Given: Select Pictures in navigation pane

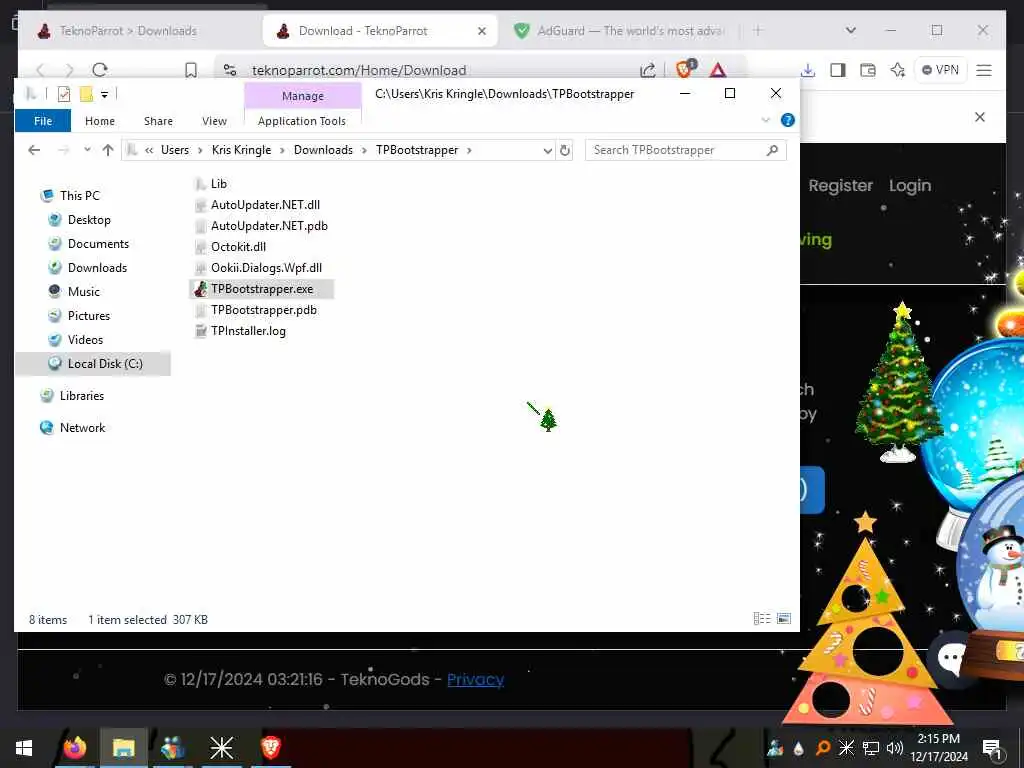Looking at the screenshot, I should (x=89, y=316).
